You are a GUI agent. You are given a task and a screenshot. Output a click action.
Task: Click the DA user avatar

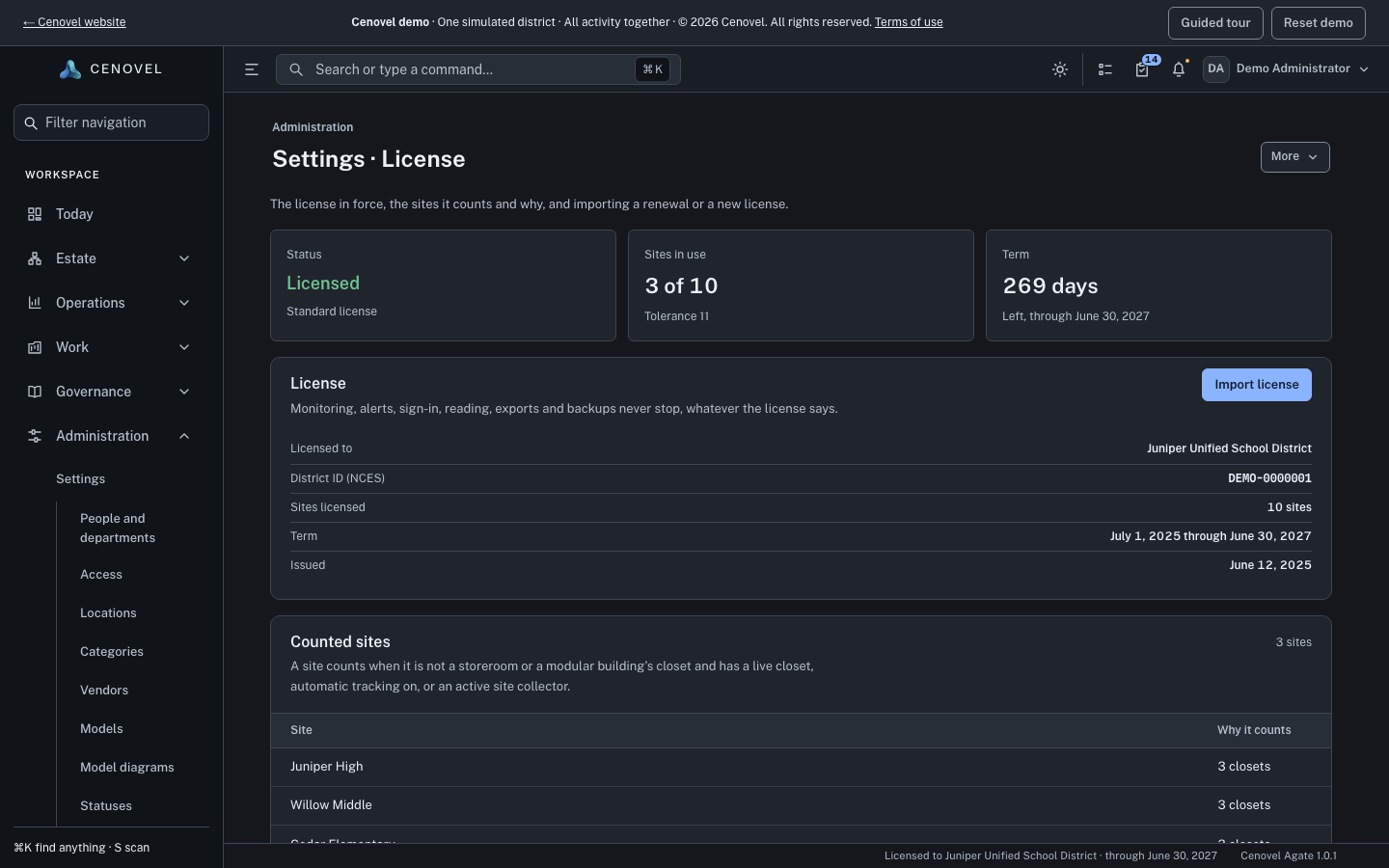point(1216,69)
